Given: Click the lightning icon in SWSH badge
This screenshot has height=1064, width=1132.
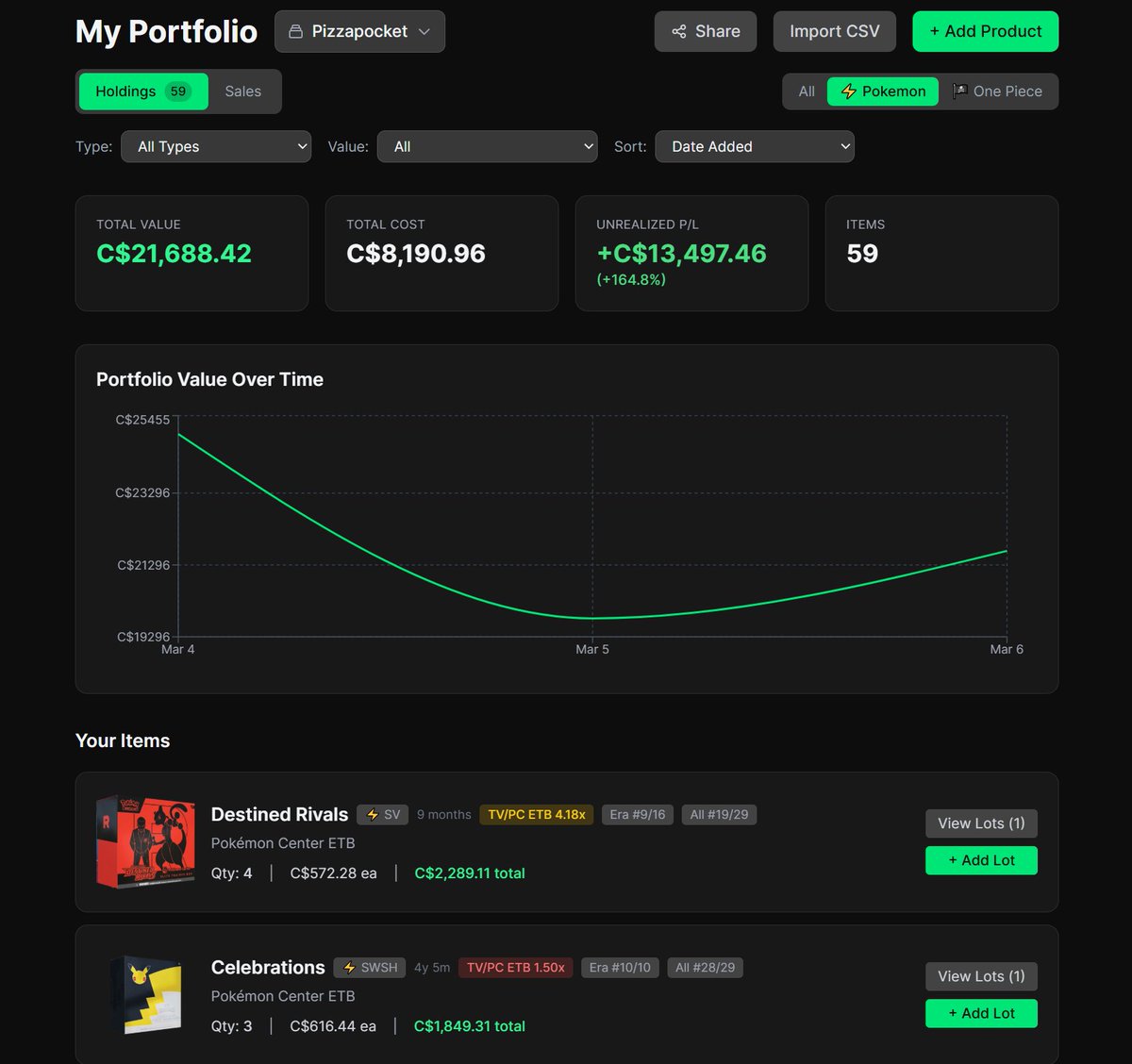Looking at the screenshot, I should click(x=349, y=968).
